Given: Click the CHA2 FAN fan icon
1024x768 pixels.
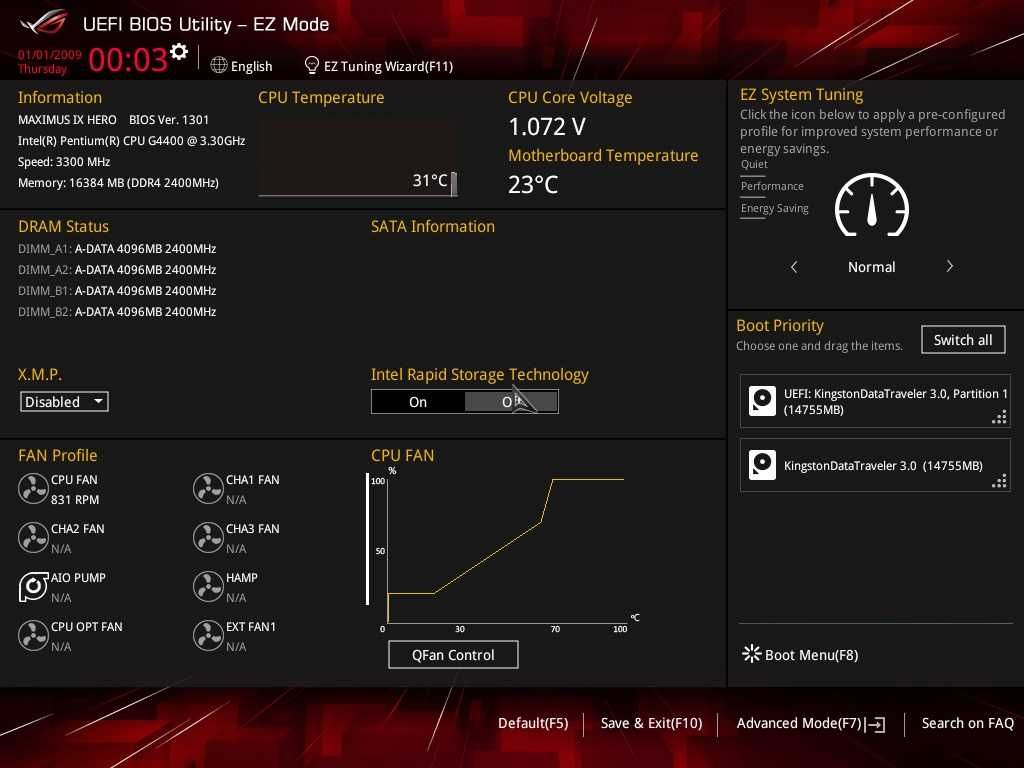Looking at the screenshot, I should [33, 538].
